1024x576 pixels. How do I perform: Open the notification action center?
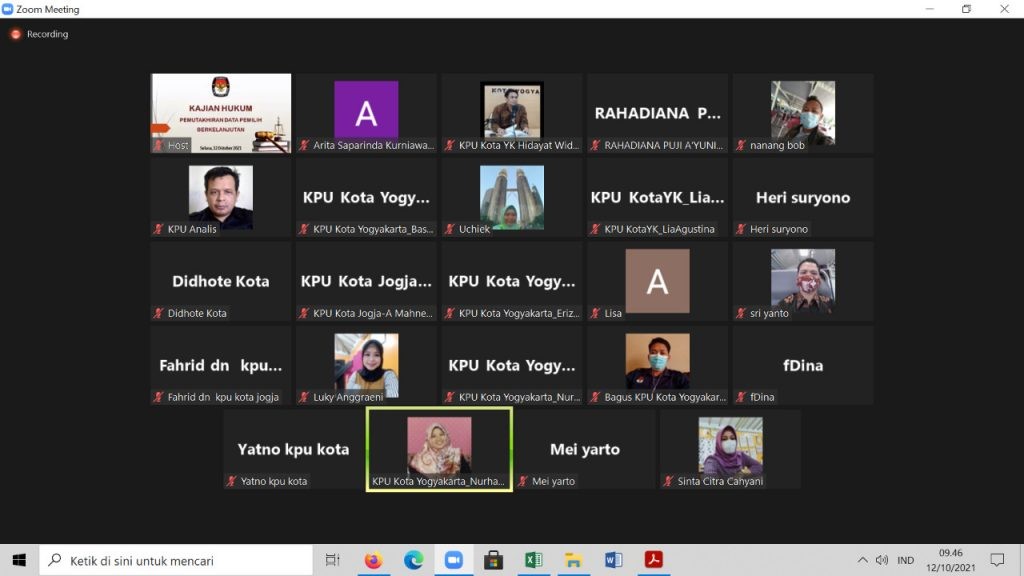[x=997, y=560]
